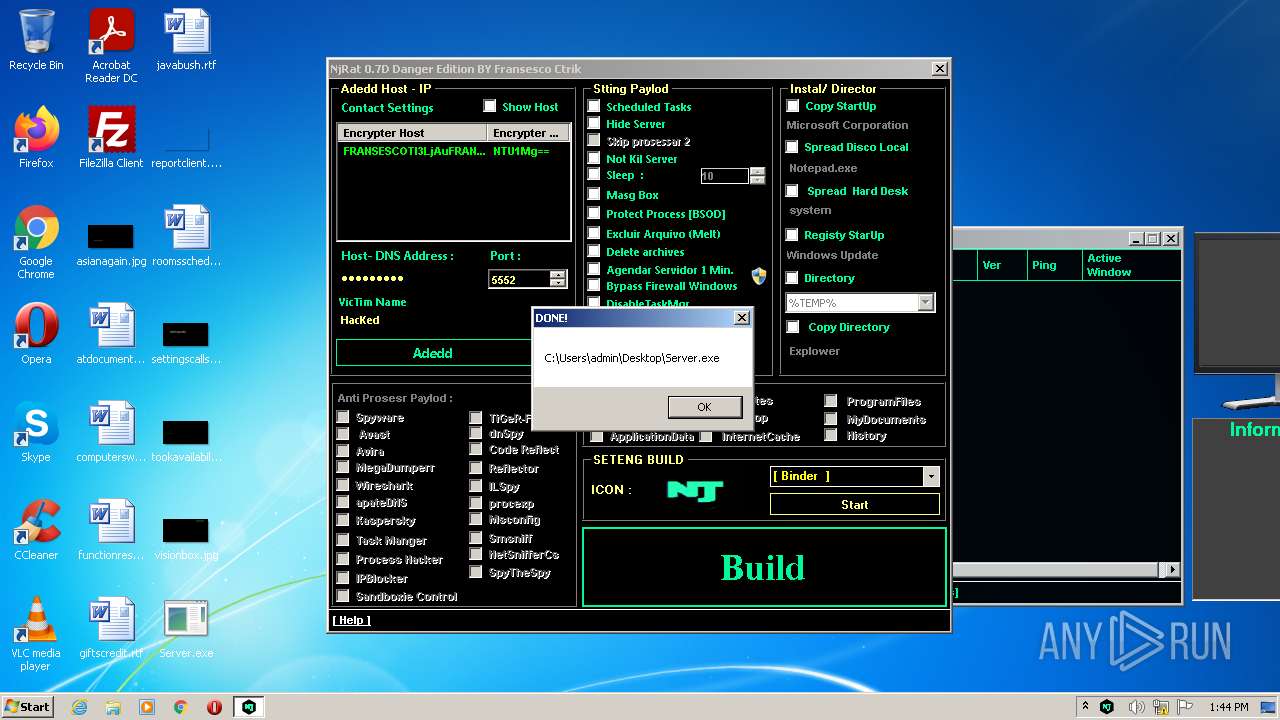Launch FileZilla Client from desktop
The height and width of the screenshot is (720, 1280).
point(111,138)
